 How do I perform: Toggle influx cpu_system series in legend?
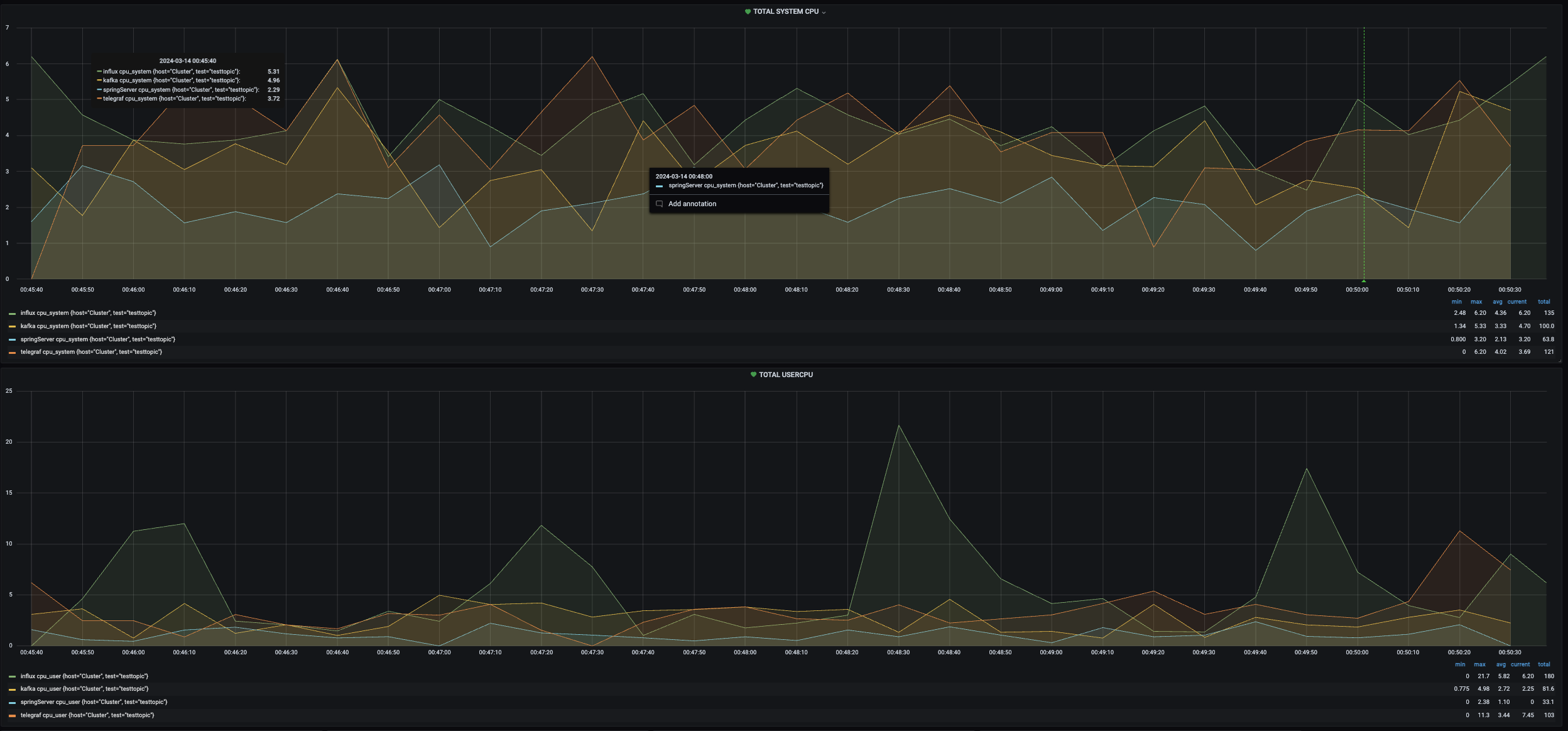tap(88, 313)
